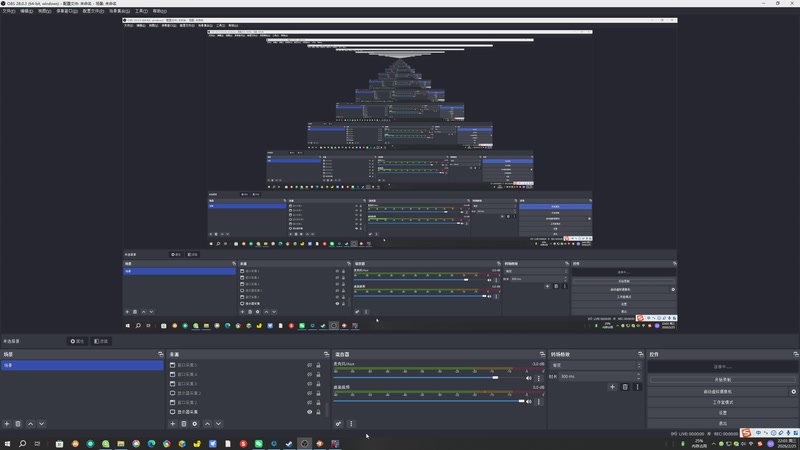Image resolution: width=800 pixels, height=450 pixels.
Task: Open the Windows Start menu
Action: 7,443
